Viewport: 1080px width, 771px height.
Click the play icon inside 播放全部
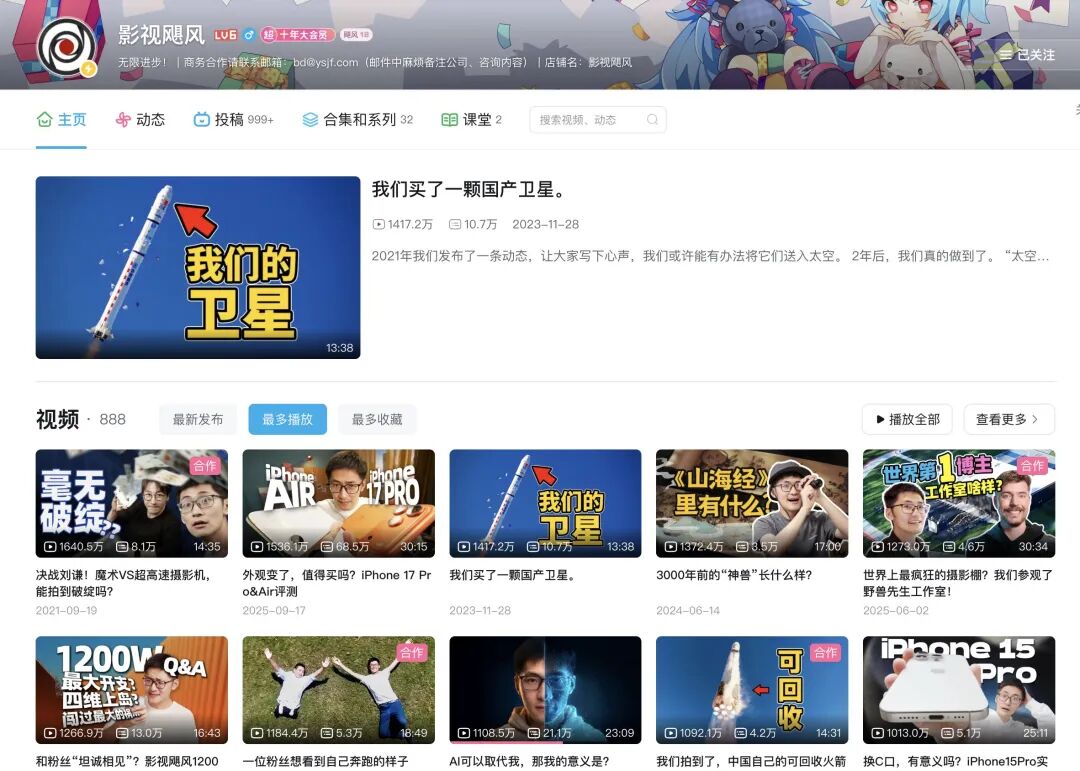tap(882, 419)
